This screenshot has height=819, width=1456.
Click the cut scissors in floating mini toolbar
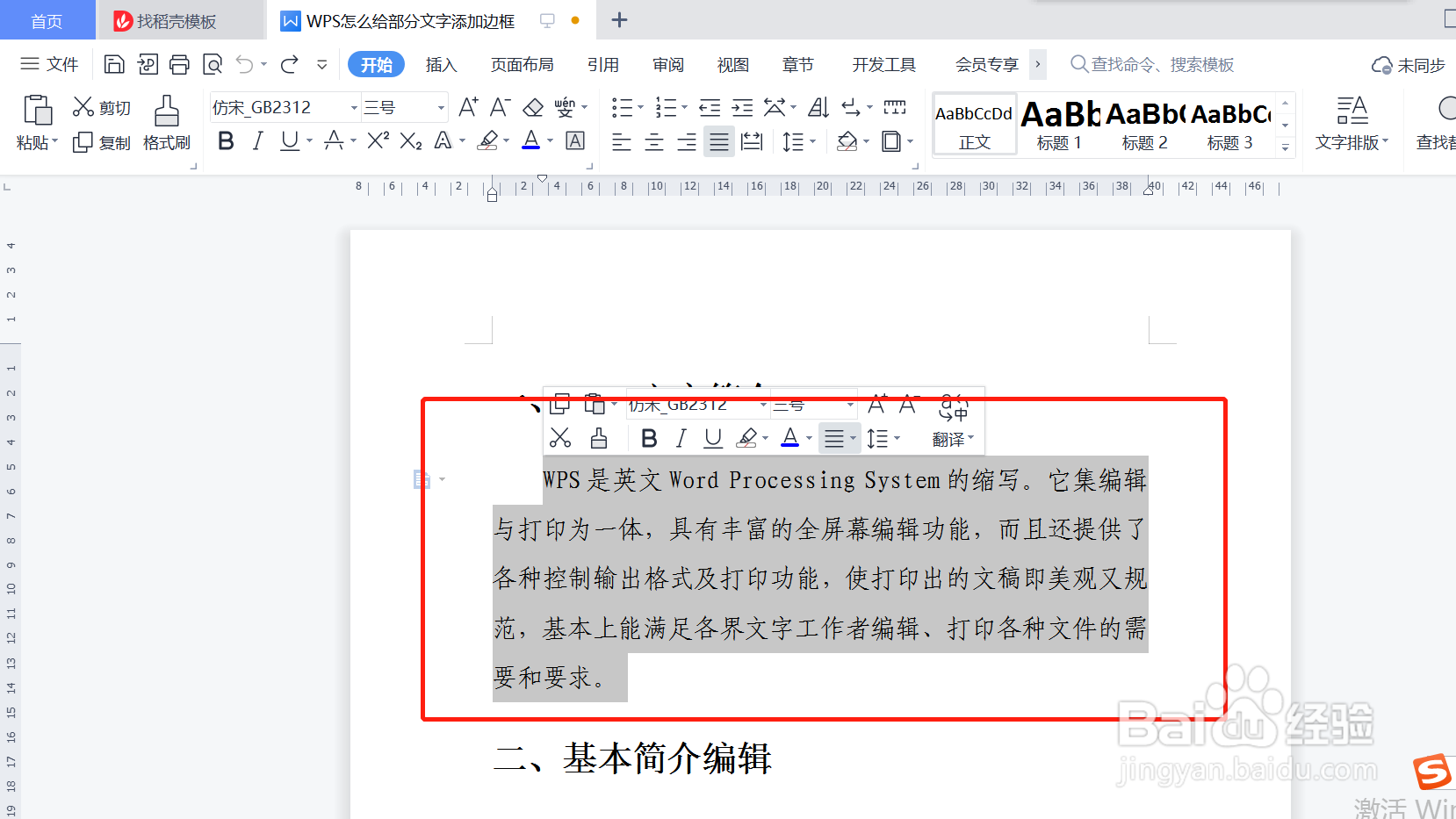[x=560, y=438]
